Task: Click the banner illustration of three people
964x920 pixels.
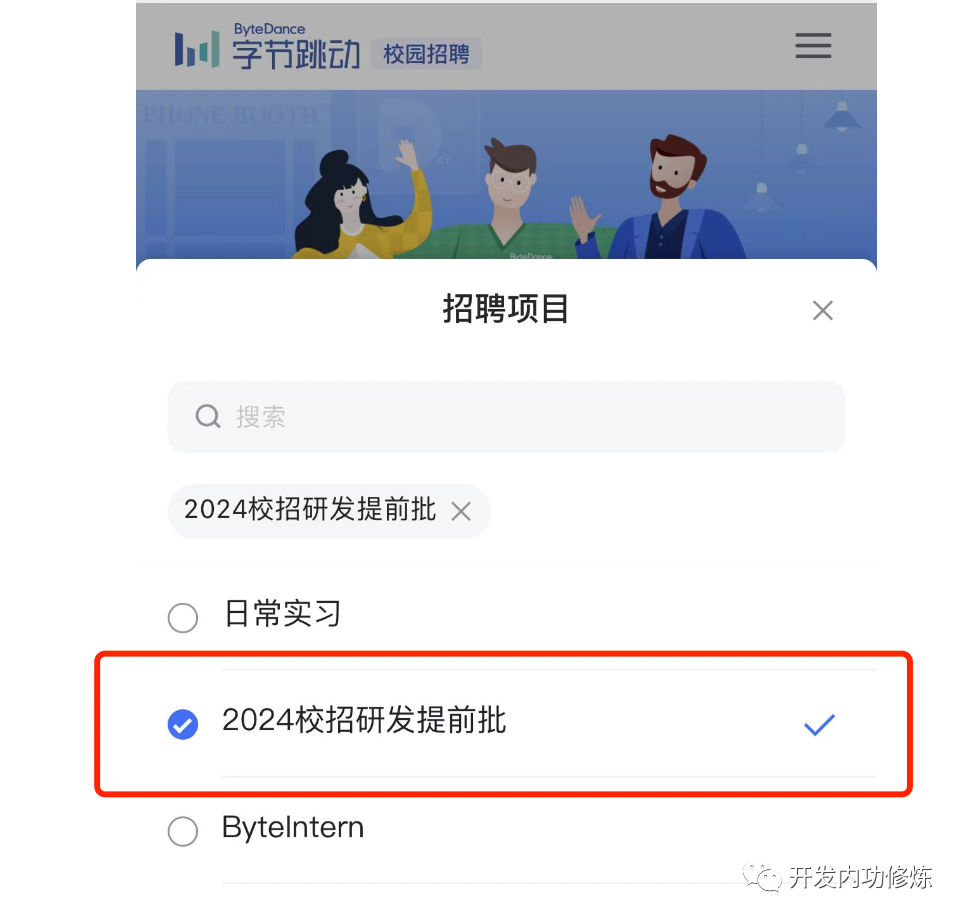Action: tap(506, 175)
